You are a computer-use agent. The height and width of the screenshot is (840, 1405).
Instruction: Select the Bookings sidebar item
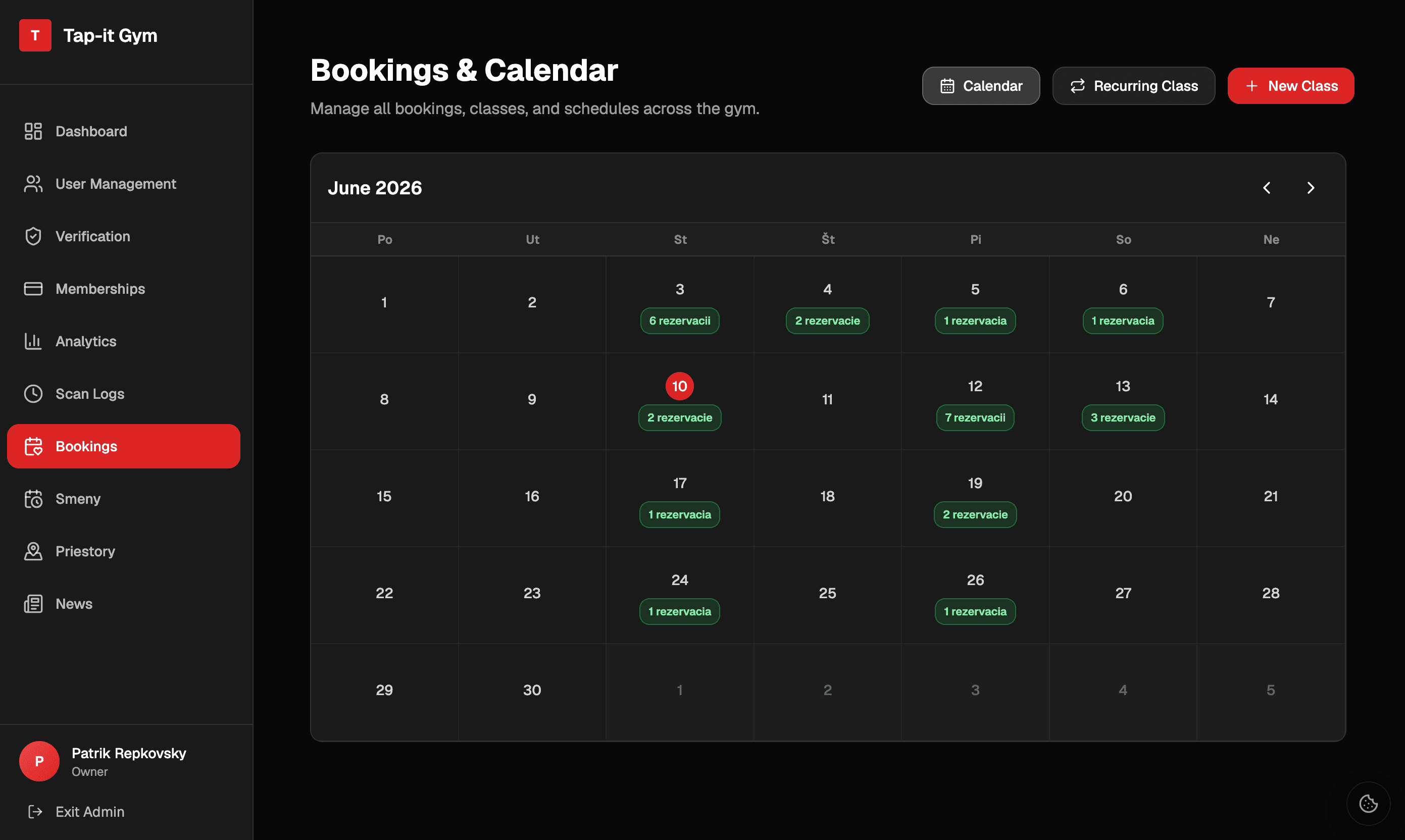point(123,447)
